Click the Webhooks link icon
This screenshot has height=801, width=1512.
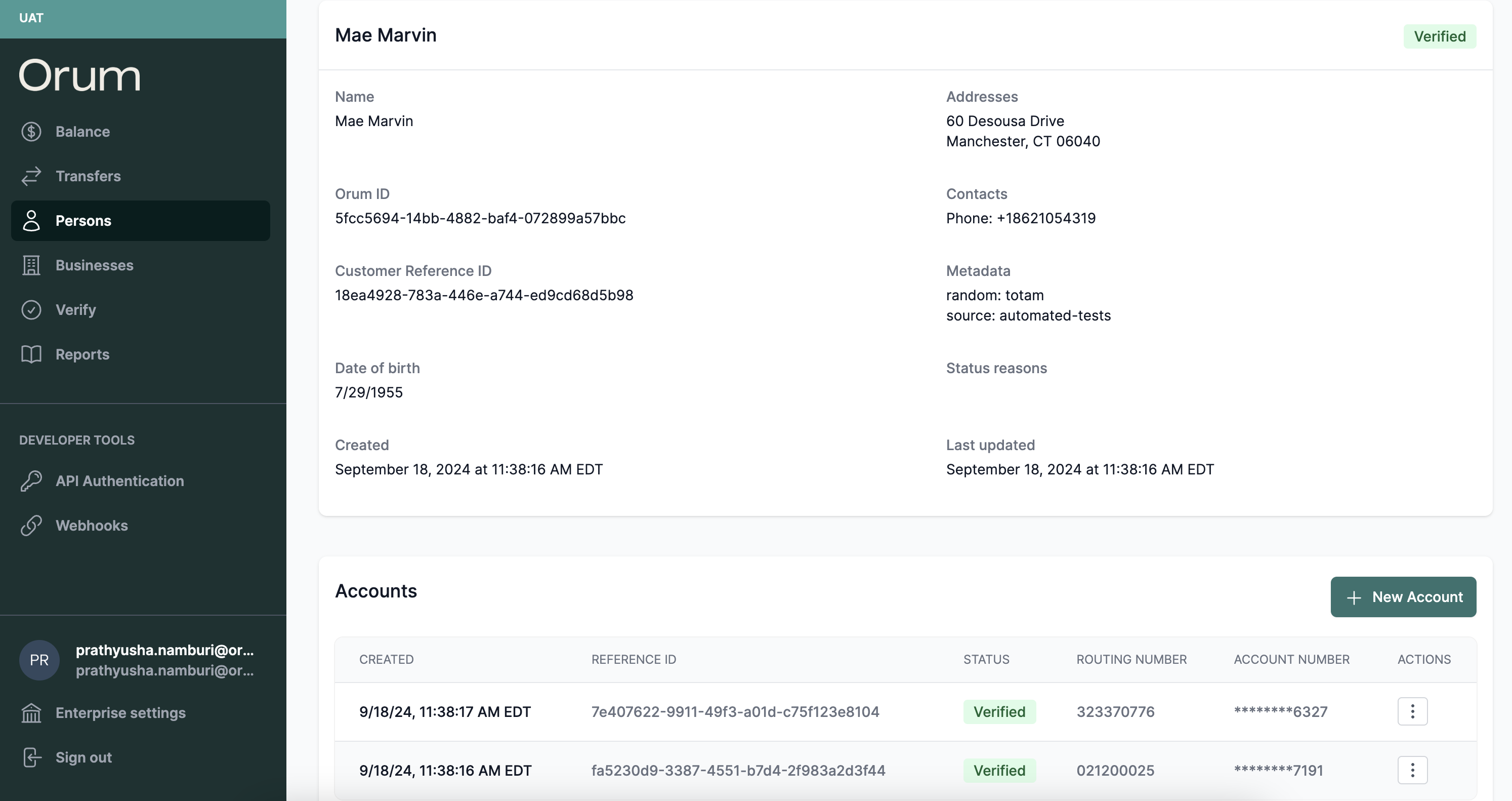(x=31, y=526)
